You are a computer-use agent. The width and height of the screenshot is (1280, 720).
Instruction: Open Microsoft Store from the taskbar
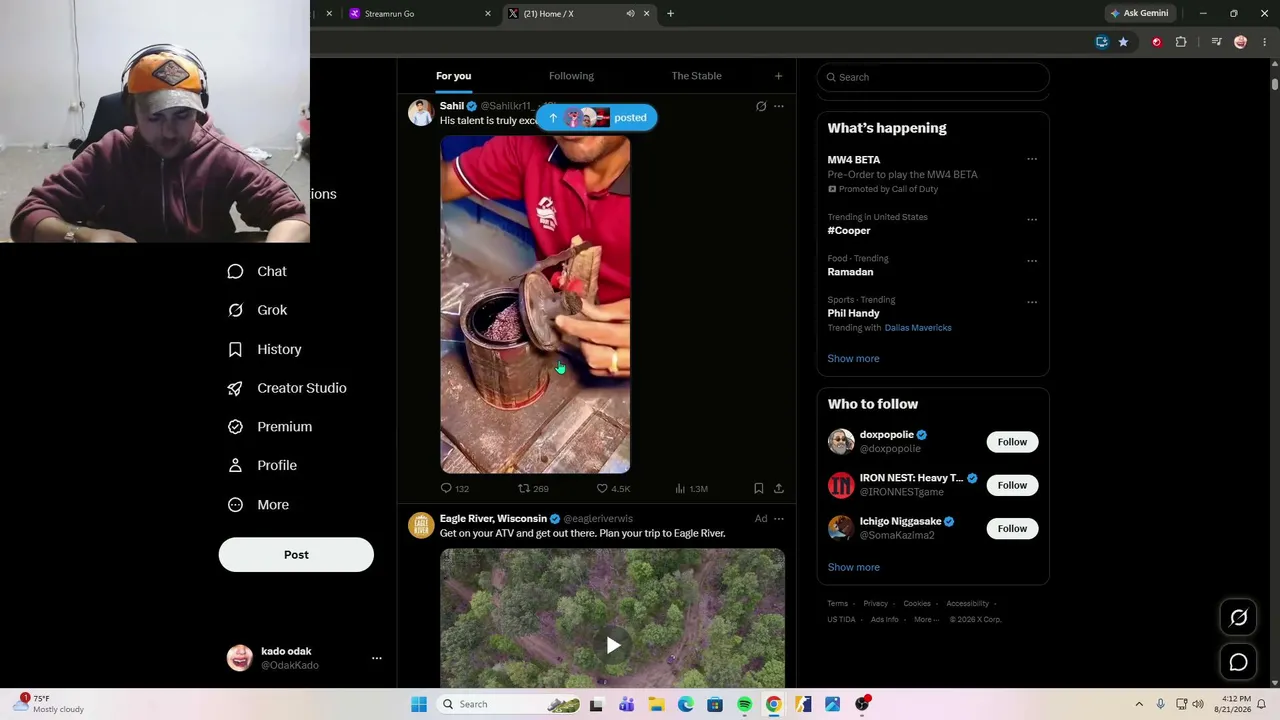715,704
